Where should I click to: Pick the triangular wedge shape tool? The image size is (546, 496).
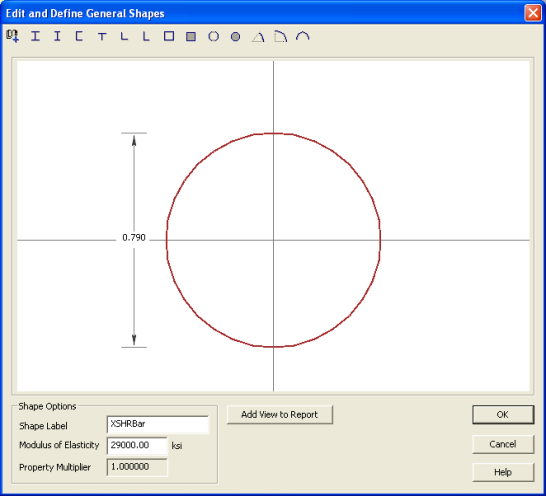pos(258,37)
